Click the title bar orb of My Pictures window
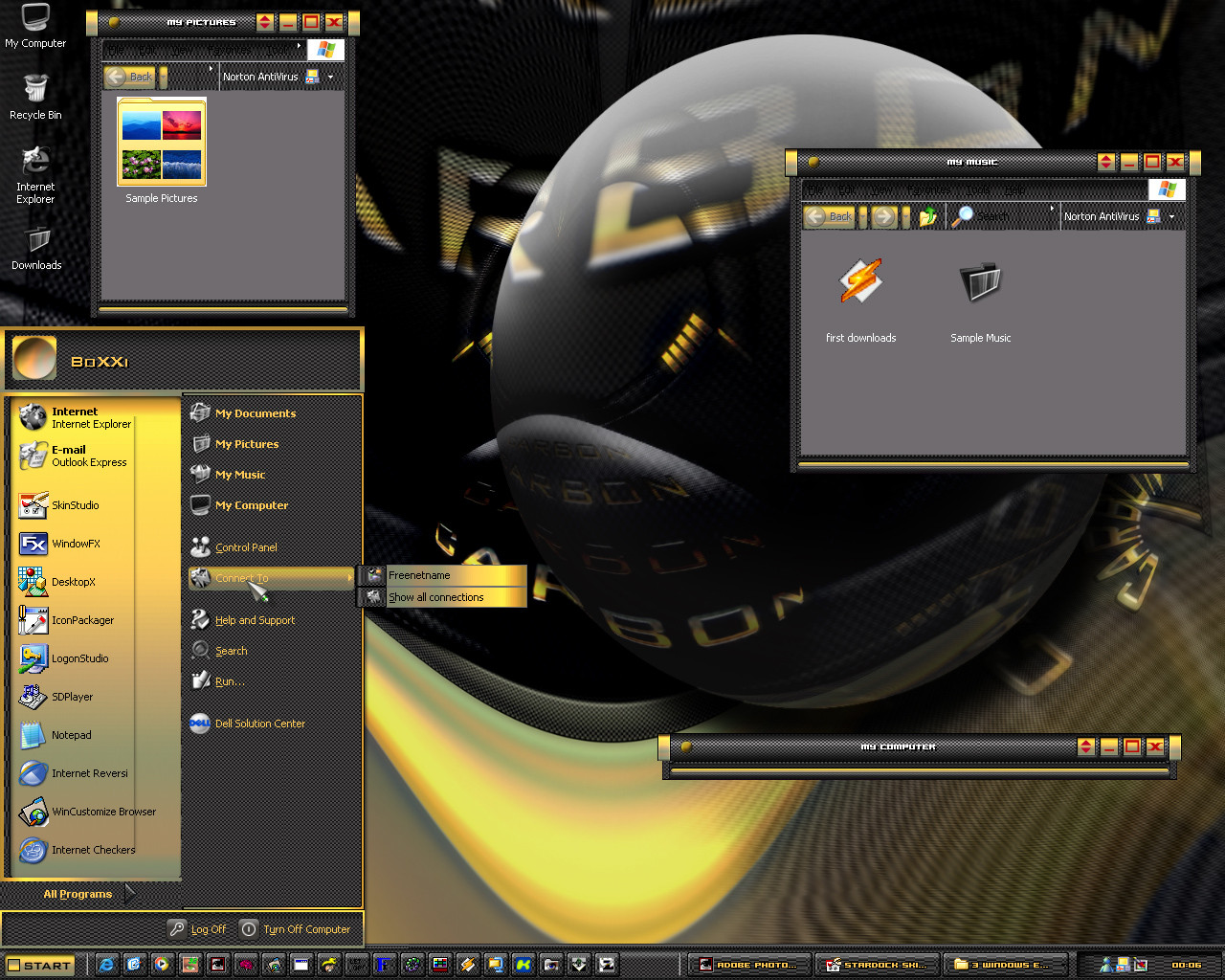 click(x=114, y=22)
